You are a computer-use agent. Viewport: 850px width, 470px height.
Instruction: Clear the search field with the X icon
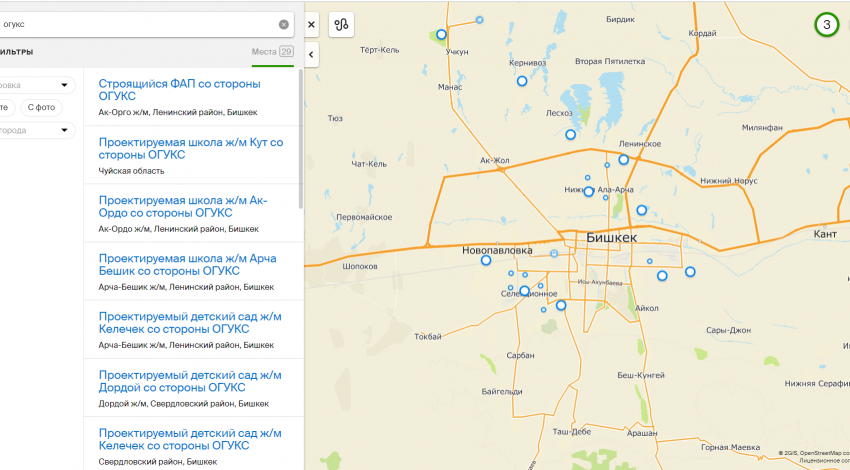(284, 24)
